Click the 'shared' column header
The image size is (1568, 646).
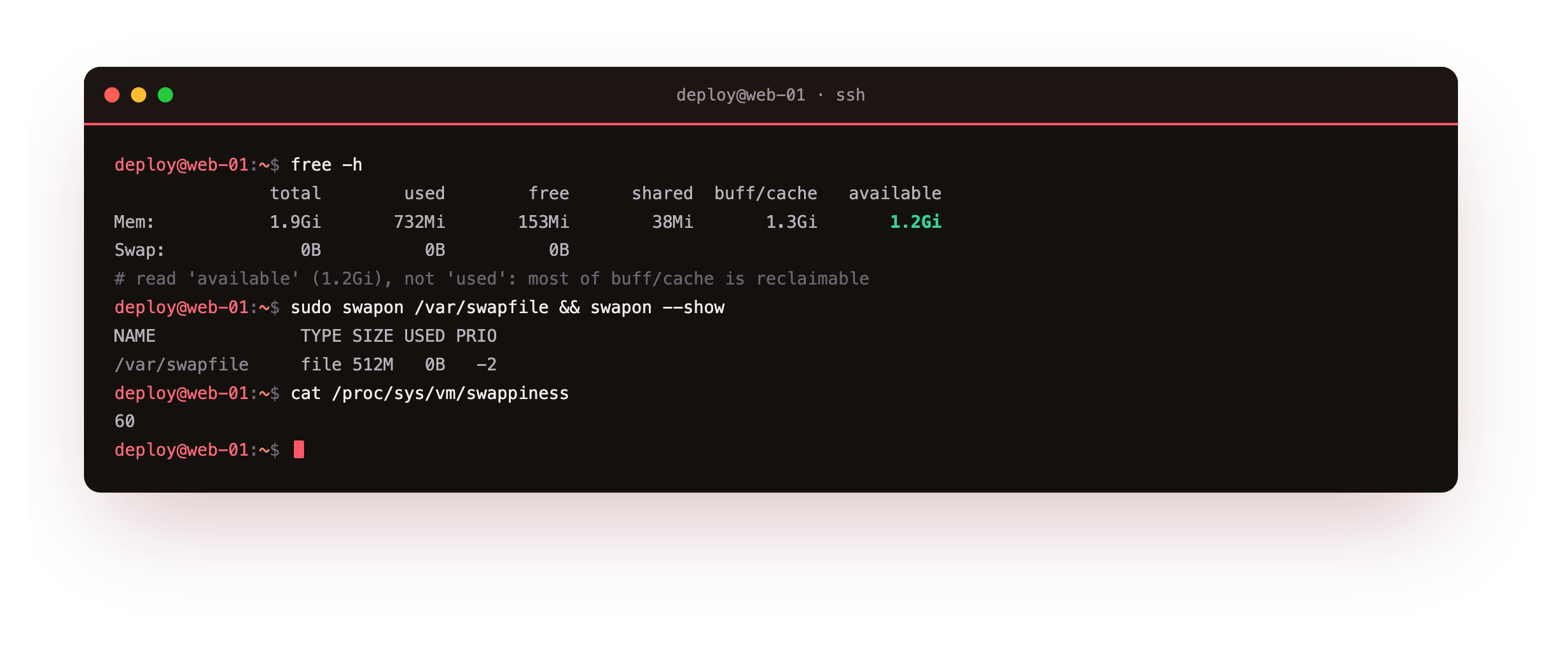[x=662, y=193]
